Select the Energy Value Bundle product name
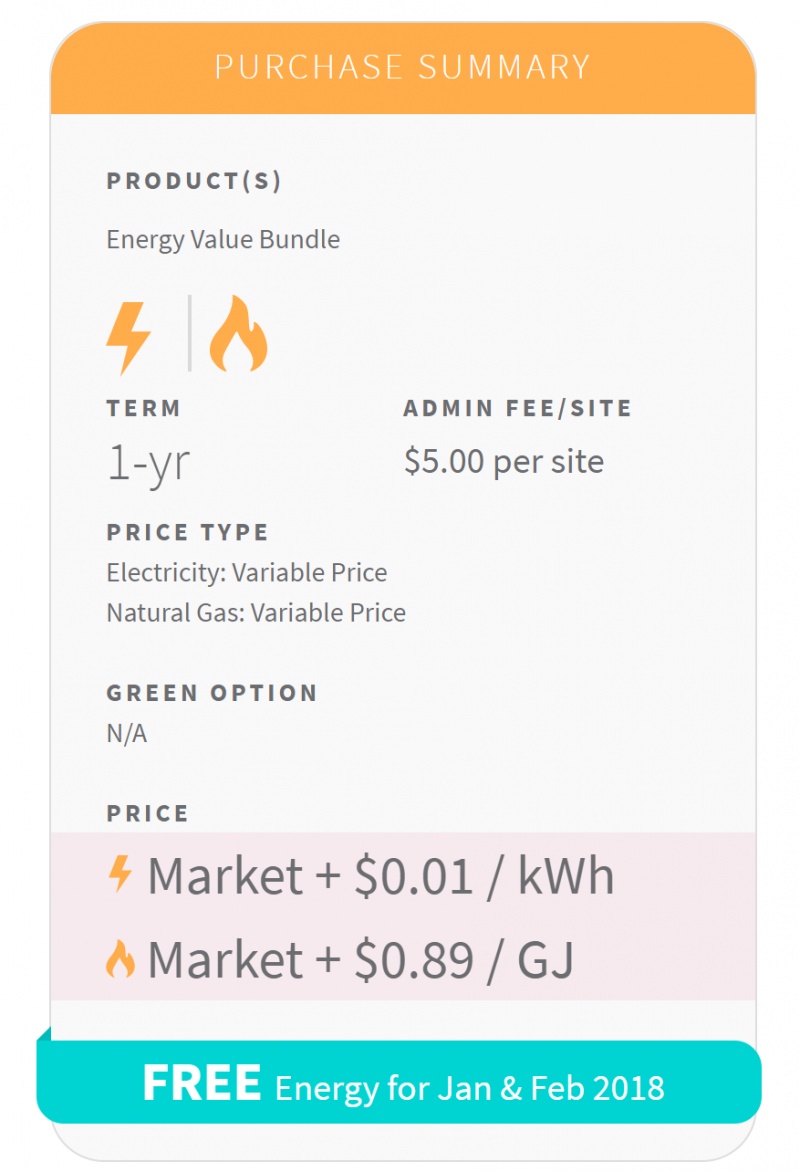 [x=223, y=240]
